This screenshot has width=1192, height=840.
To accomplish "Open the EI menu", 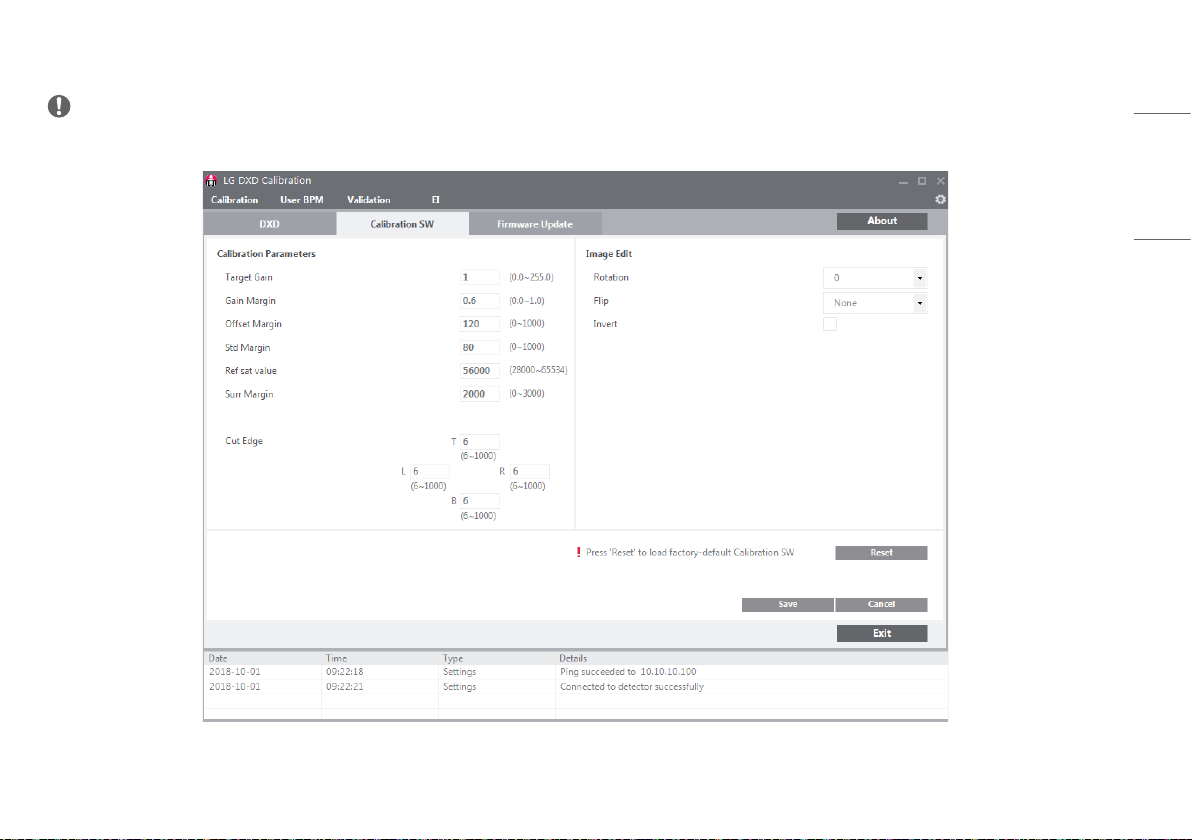I will click(x=436, y=200).
